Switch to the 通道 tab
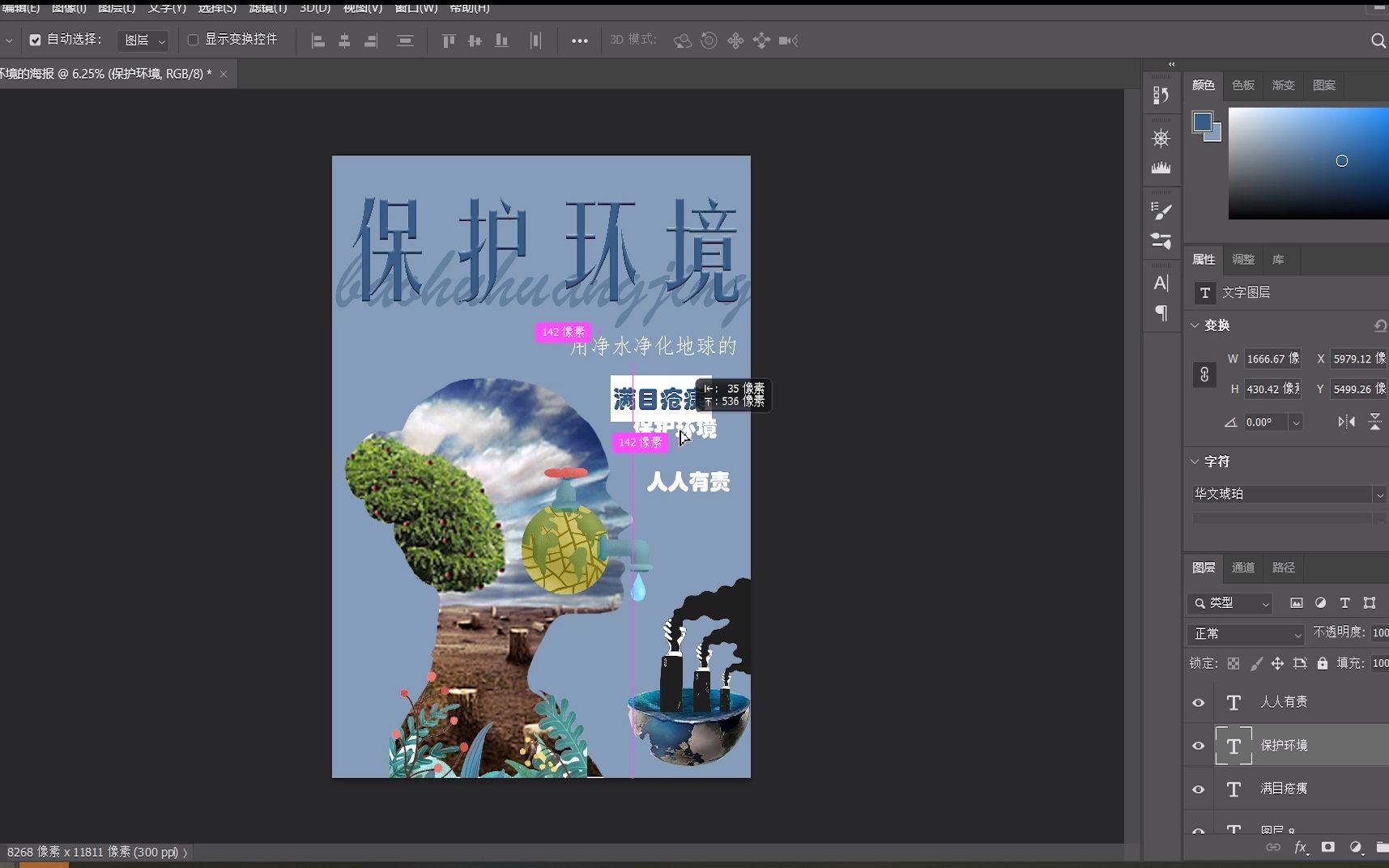Viewport: 1389px width, 868px height. pyautogui.click(x=1243, y=568)
